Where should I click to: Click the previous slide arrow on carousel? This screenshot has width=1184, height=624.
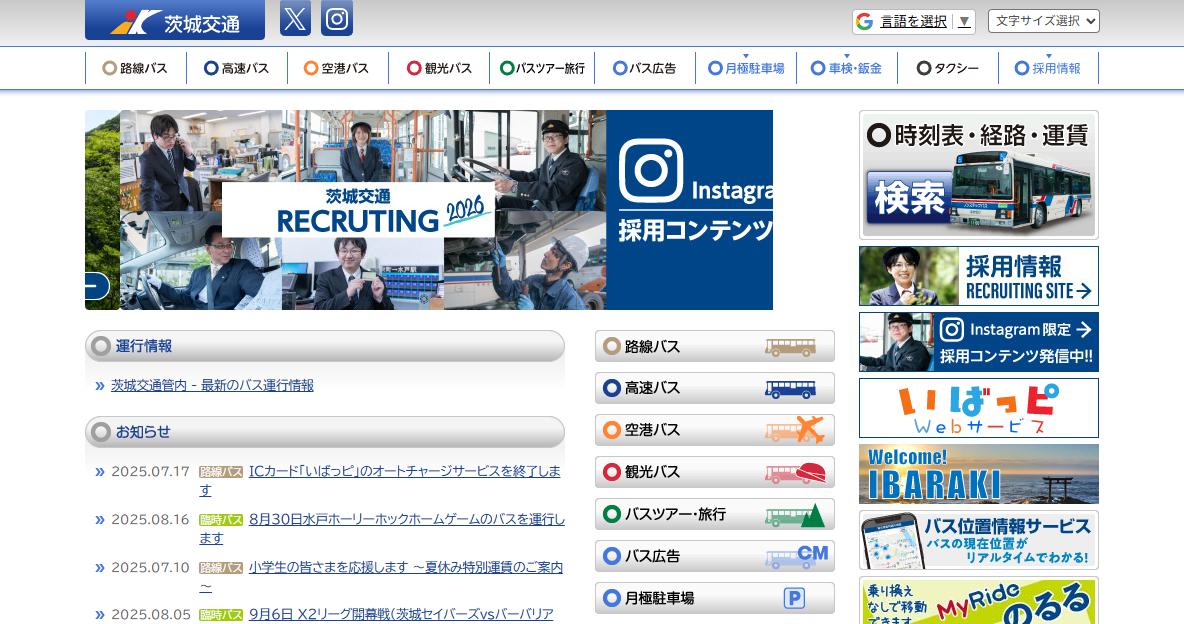click(97, 286)
